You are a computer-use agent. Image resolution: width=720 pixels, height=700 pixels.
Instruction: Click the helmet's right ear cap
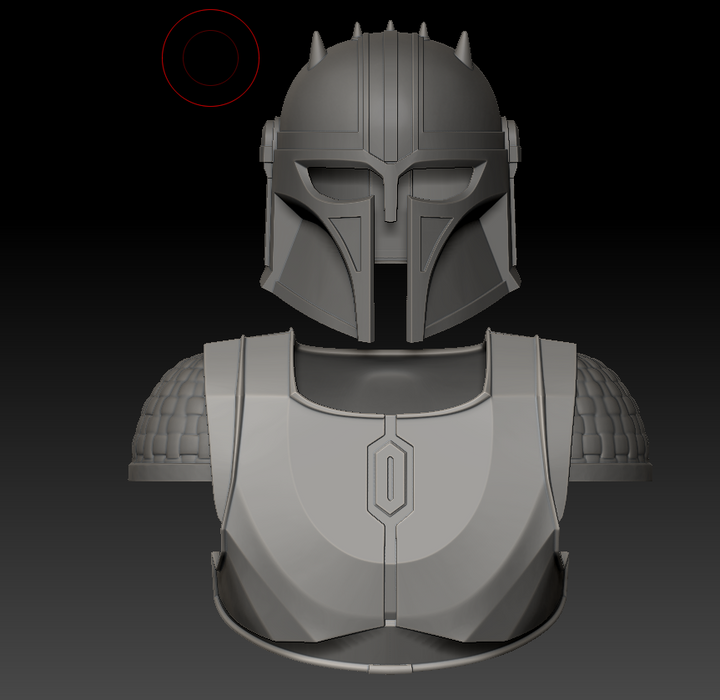[x=515, y=145]
